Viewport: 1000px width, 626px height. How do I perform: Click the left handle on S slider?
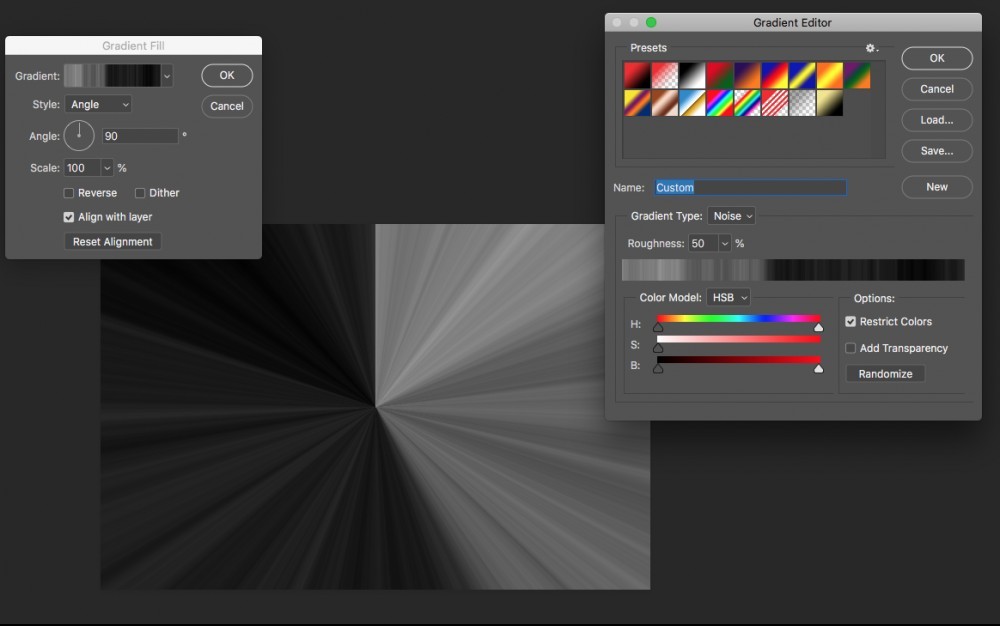(x=658, y=348)
